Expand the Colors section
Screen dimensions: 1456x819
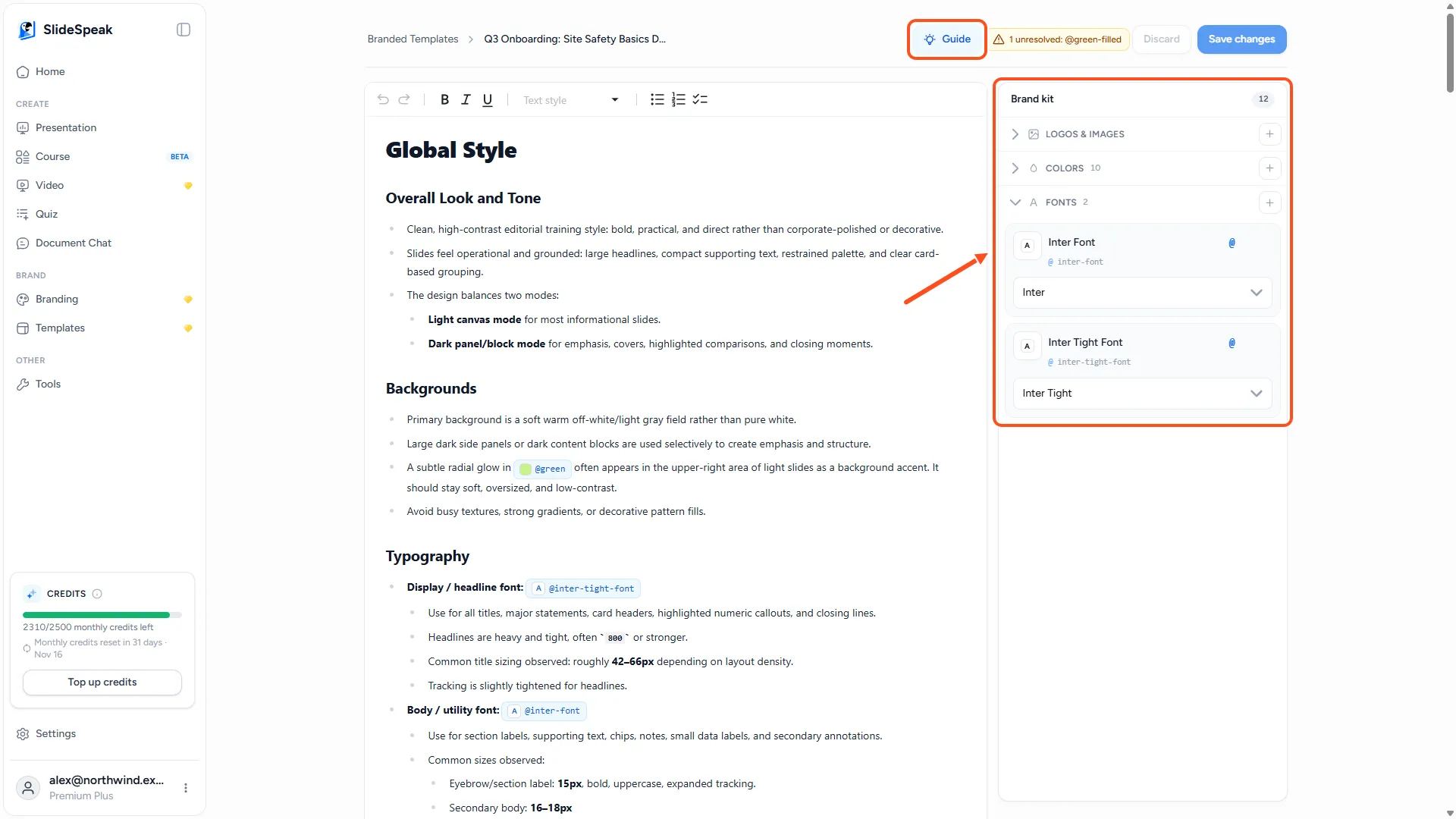tap(1015, 168)
